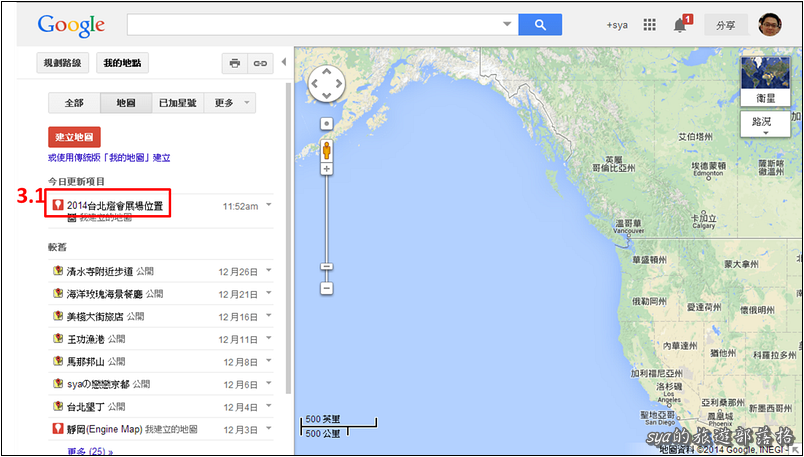Viewport: 804px width, 457px height.
Task: Open options arrow for 12月21日 entry
Action: (x=269, y=293)
